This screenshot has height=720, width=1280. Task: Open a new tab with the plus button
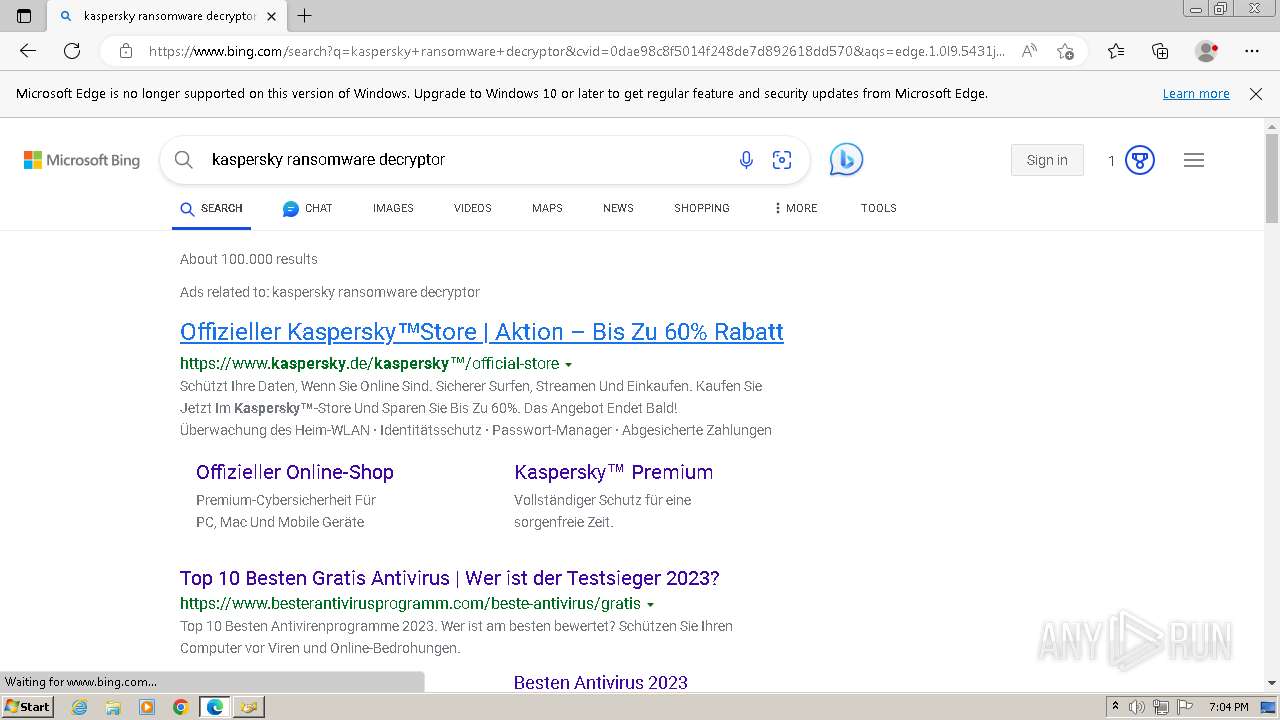pos(305,16)
